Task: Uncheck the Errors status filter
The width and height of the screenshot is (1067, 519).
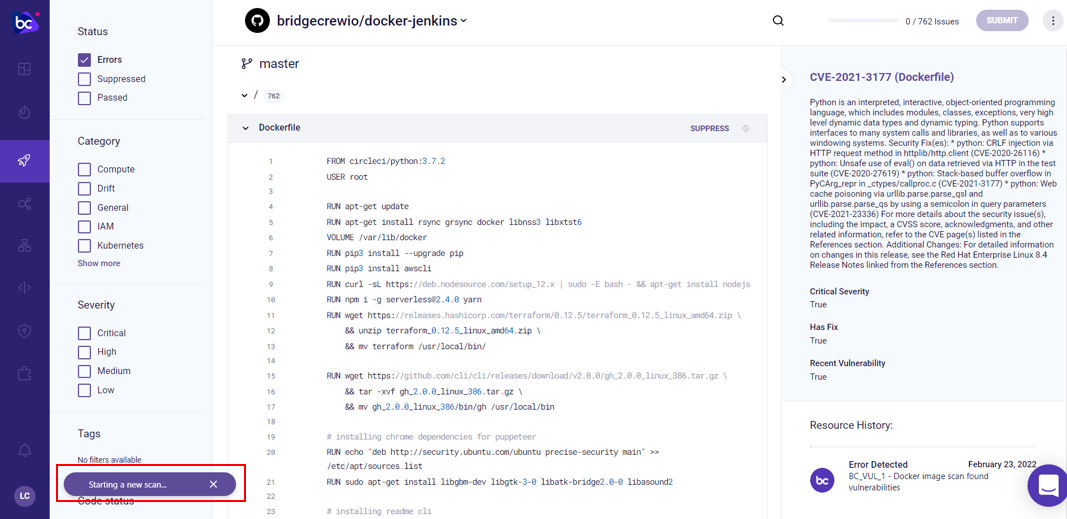Action: point(84,60)
